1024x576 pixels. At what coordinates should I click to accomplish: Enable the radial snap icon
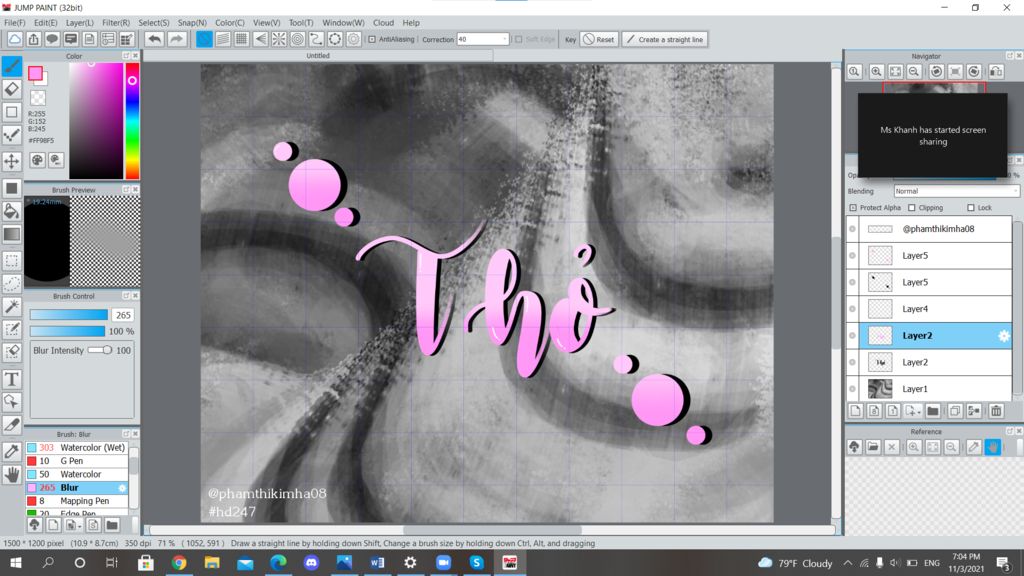tap(279, 39)
